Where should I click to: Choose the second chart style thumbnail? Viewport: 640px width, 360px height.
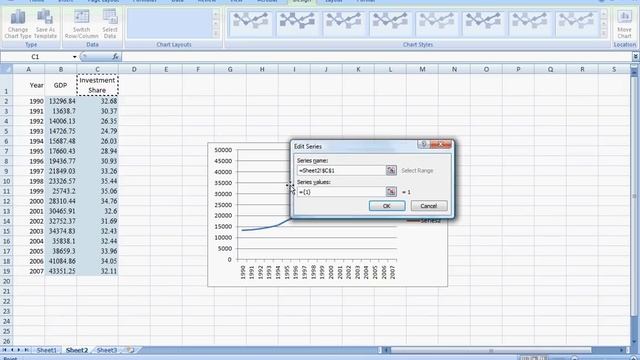tap(297, 24)
